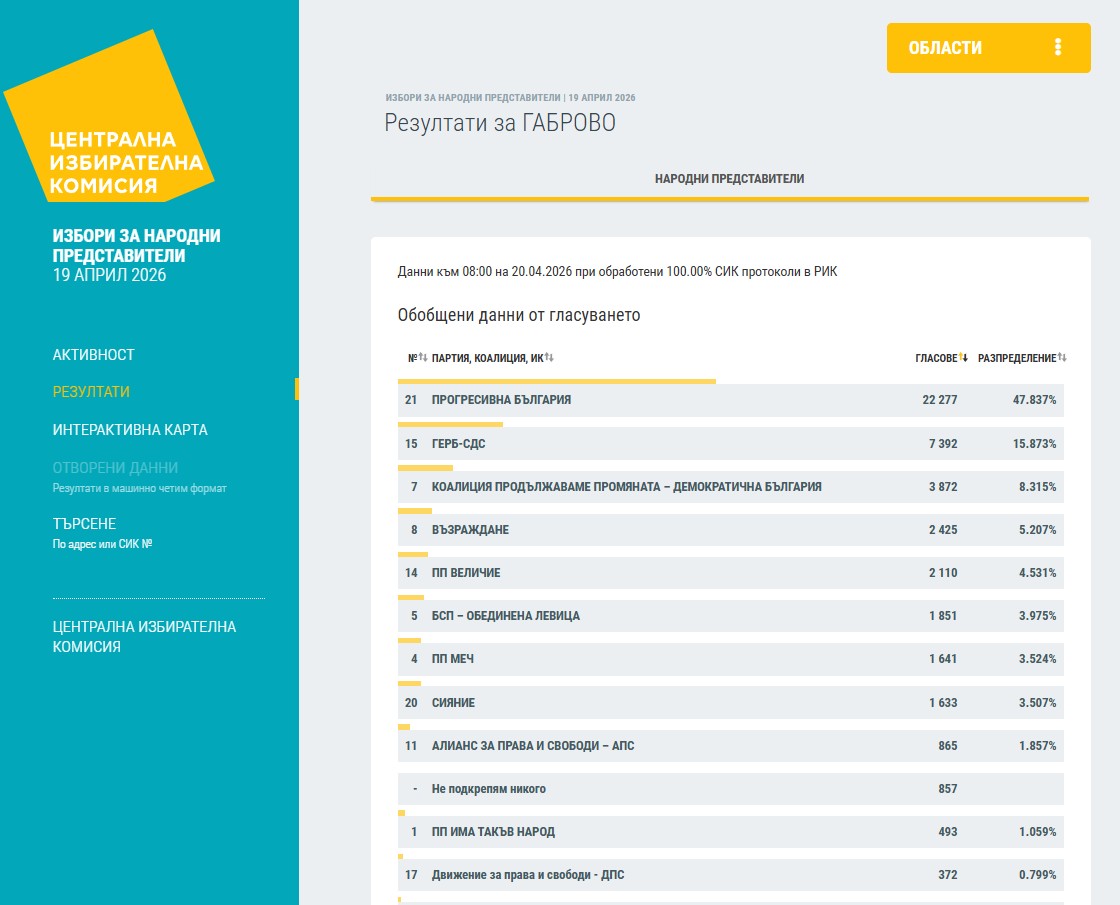This screenshot has height=905, width=1120.
Task: Sort by РАЗПРЕДЕЛЕНИЕ column arrows
Action: coord(1062,358)
